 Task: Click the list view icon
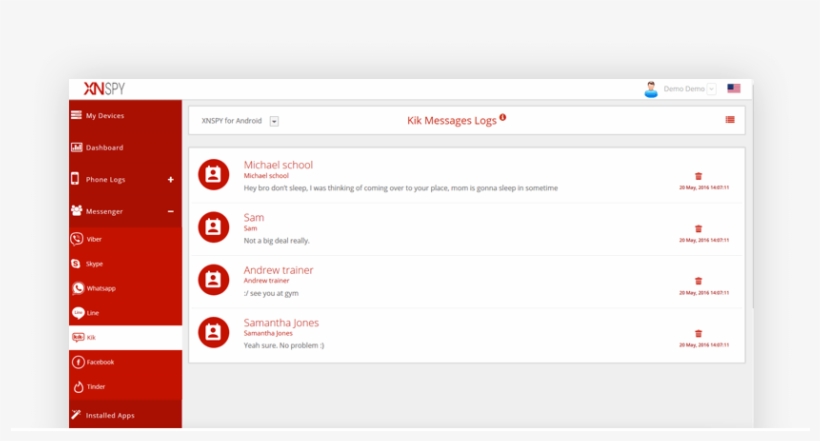click(x=730, y=120)
